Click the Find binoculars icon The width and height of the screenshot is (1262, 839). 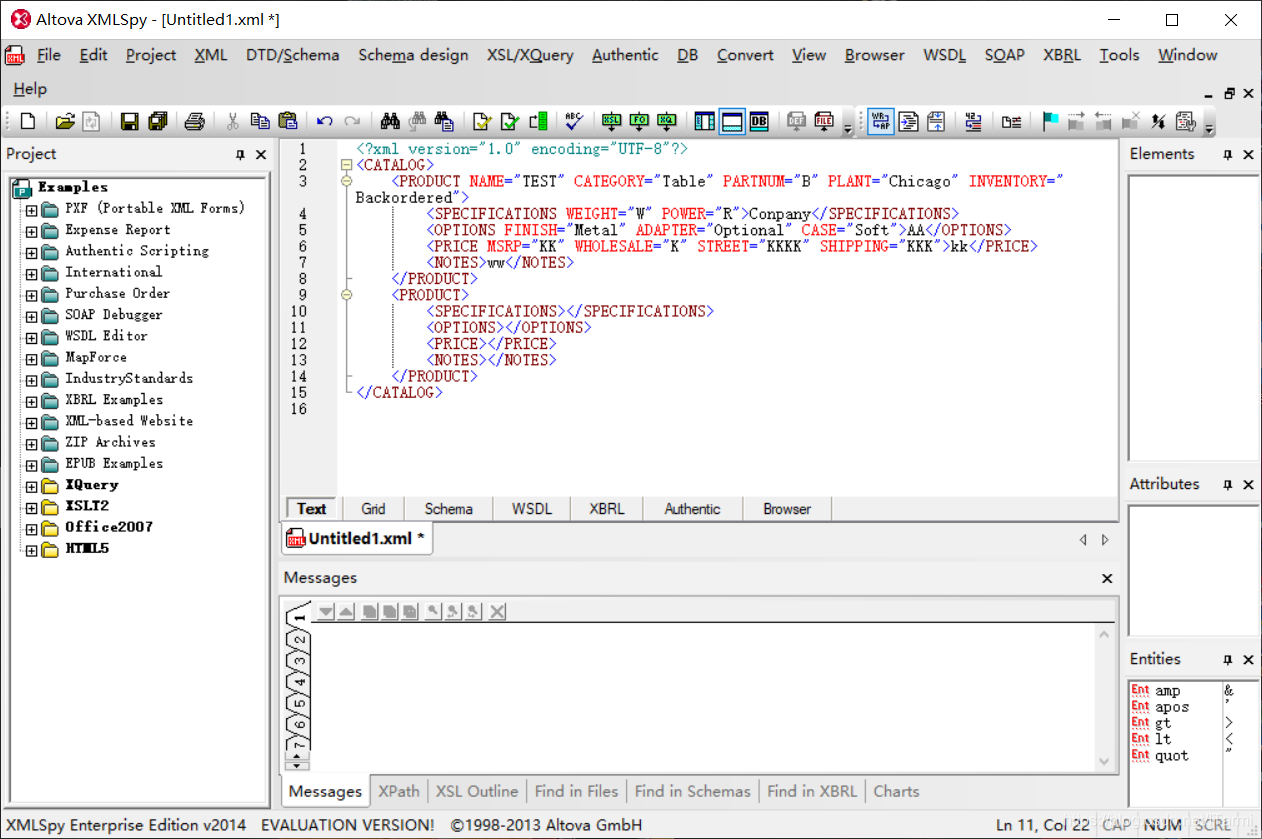(390, 122)
